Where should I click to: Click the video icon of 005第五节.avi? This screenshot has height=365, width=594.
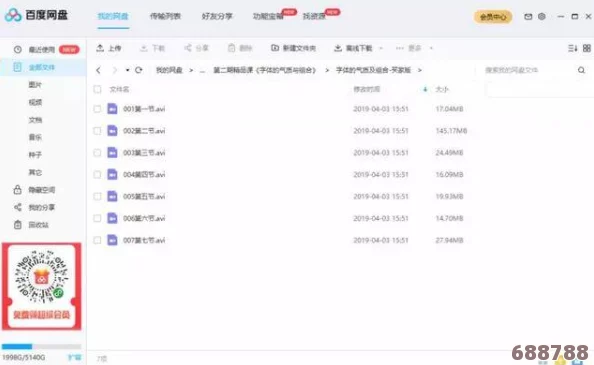[112, 196]
